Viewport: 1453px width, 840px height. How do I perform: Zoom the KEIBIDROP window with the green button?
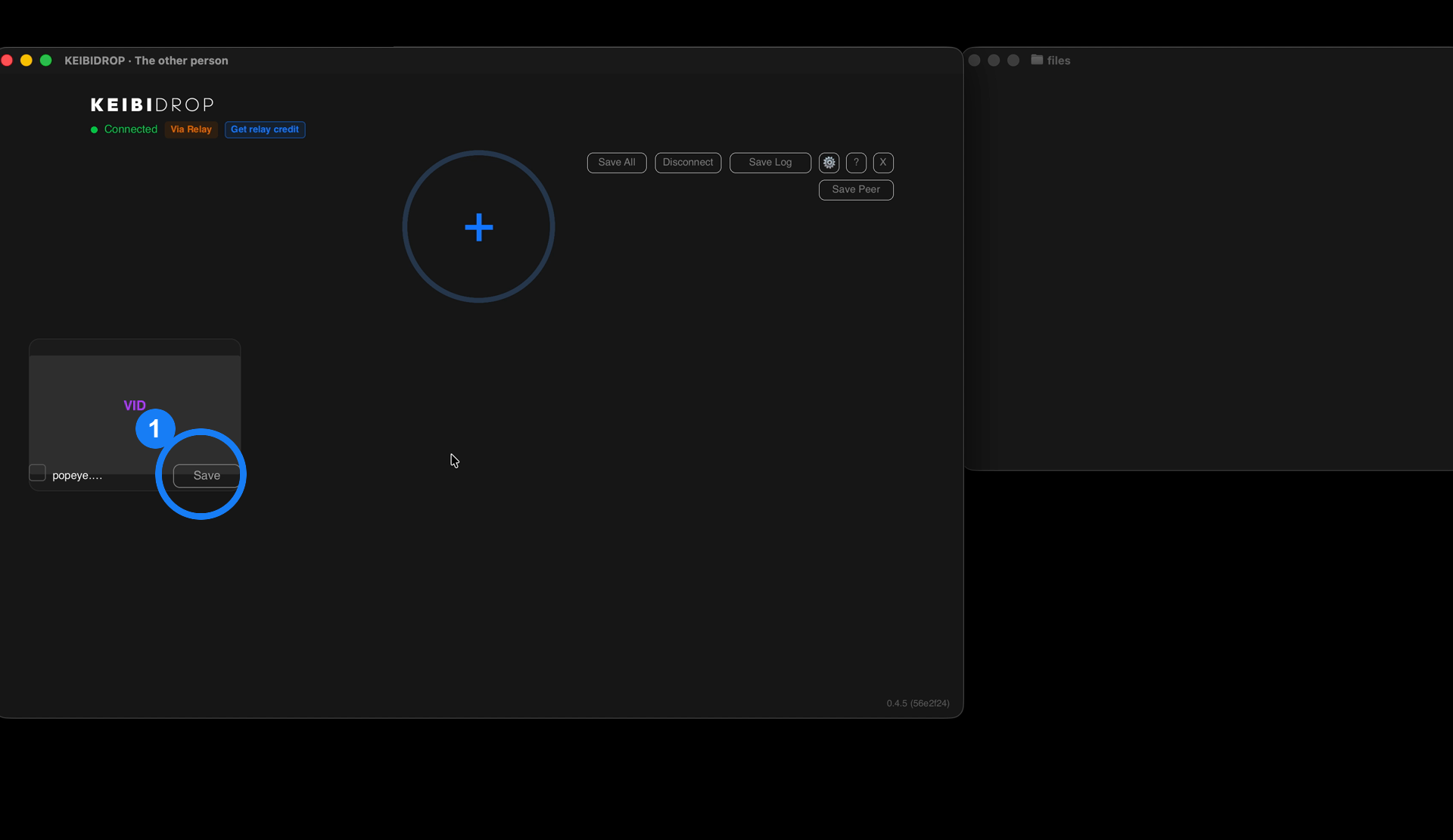(x=45, y=61)
